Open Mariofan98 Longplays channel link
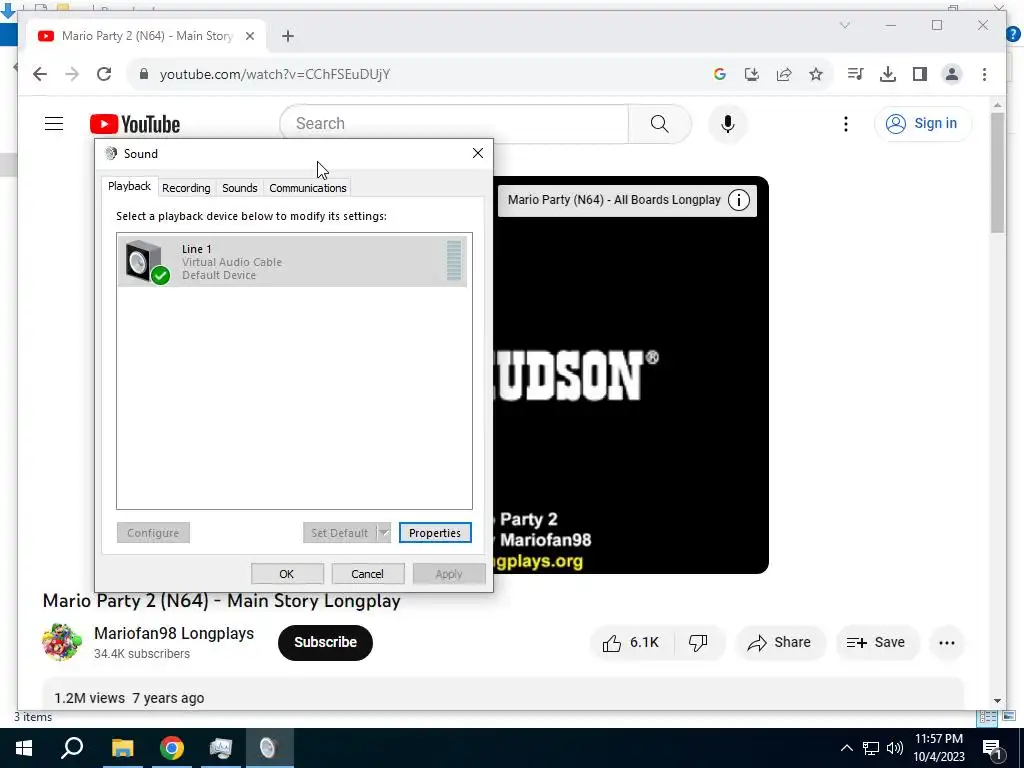 [x=174, y=633]
